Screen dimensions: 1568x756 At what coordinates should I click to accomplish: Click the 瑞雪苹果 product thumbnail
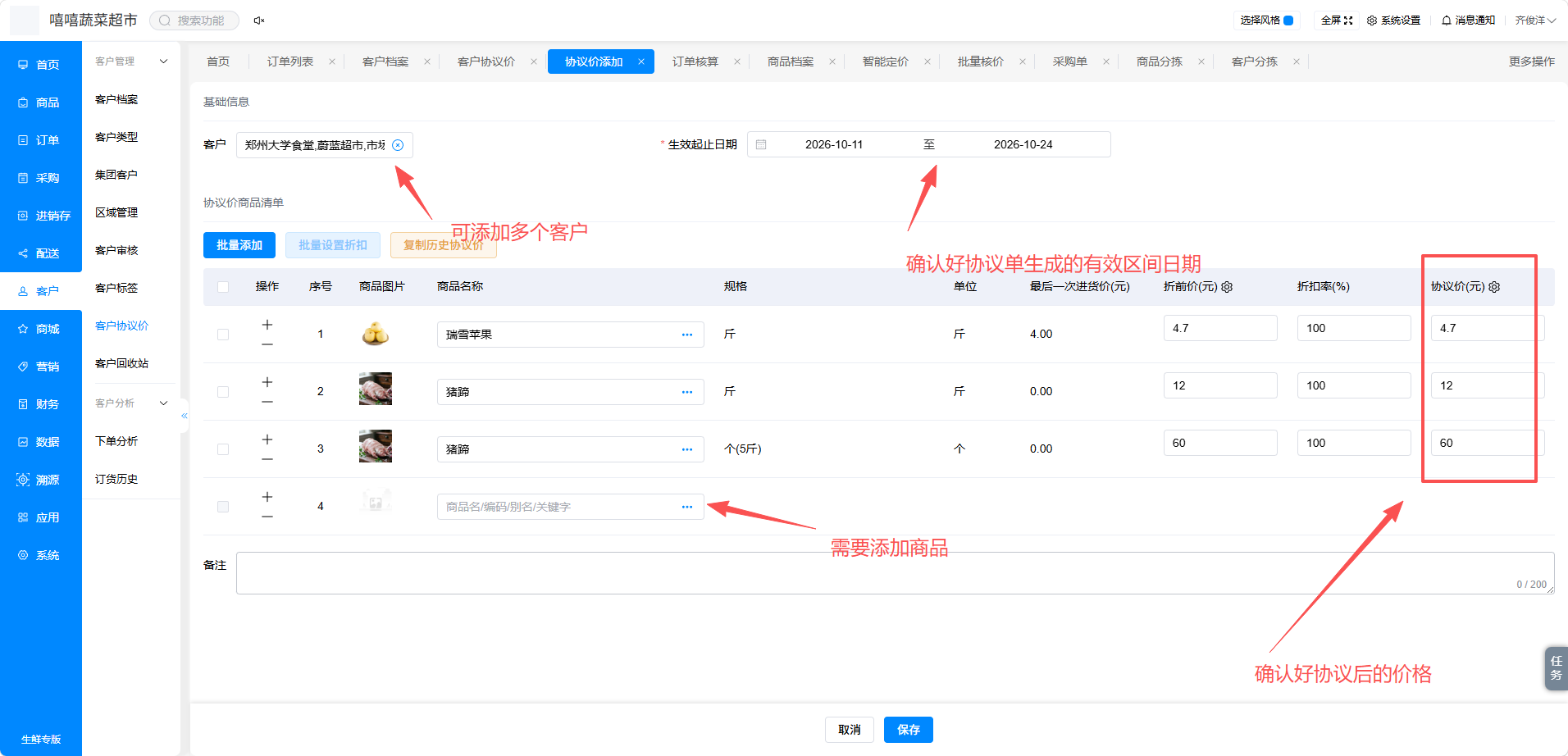[376, 334]
